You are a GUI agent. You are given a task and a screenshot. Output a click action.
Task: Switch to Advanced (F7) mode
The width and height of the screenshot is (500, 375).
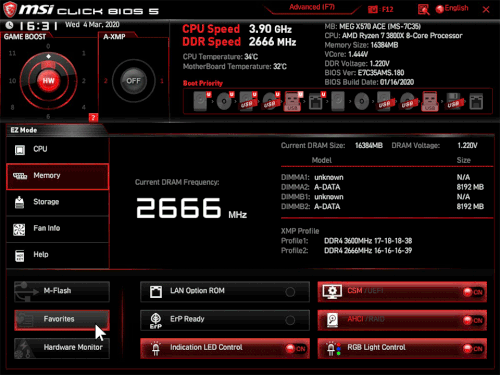[312, 7]
